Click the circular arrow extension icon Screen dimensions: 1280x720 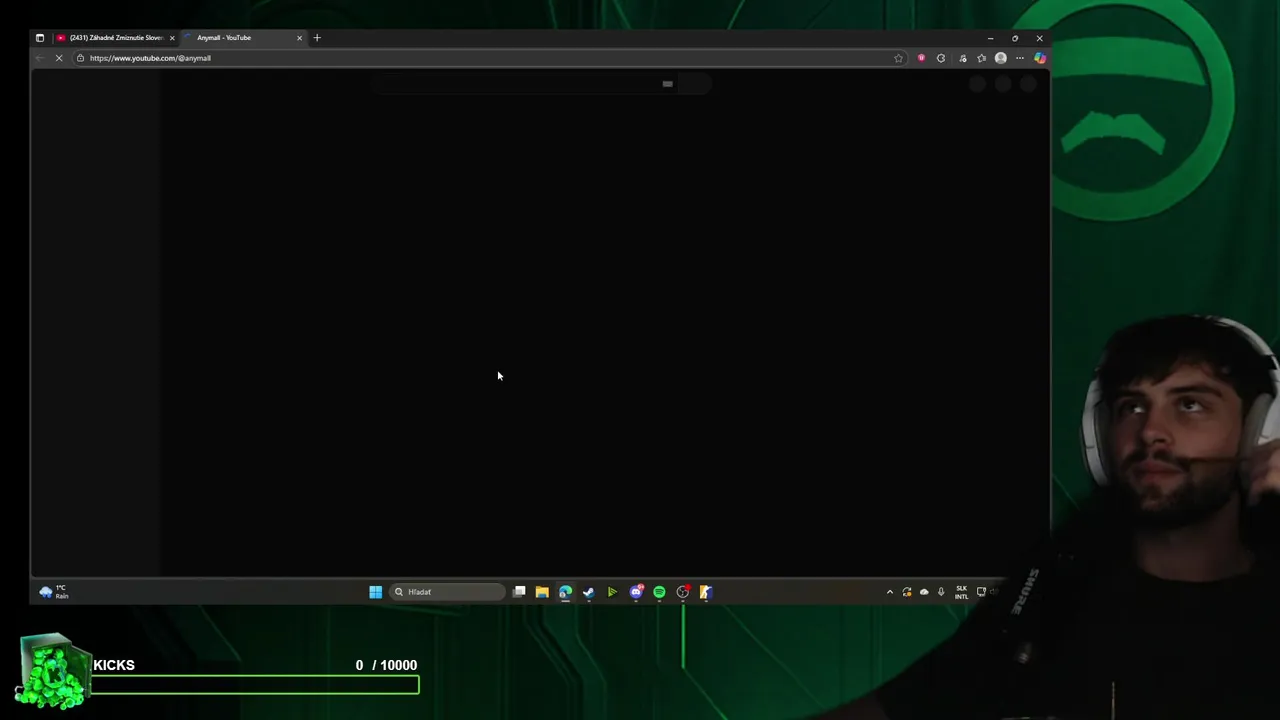941,58
